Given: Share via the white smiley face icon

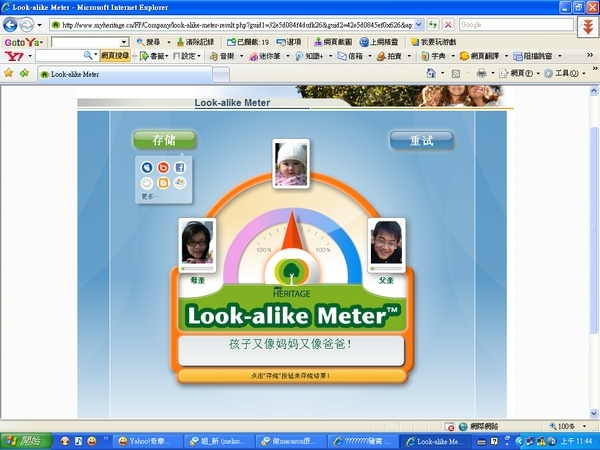Looking at the screenshot, I should [147, 183].
